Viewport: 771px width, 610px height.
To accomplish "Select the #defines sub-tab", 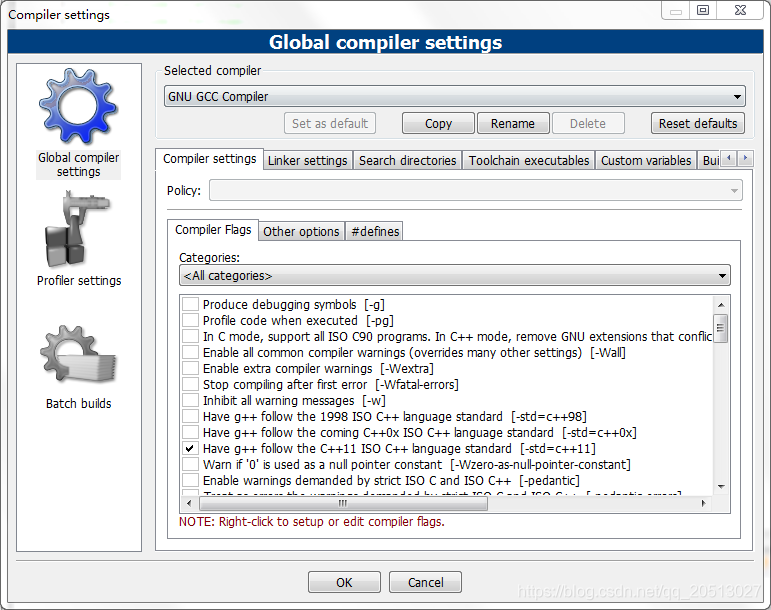I will (375, 232).
